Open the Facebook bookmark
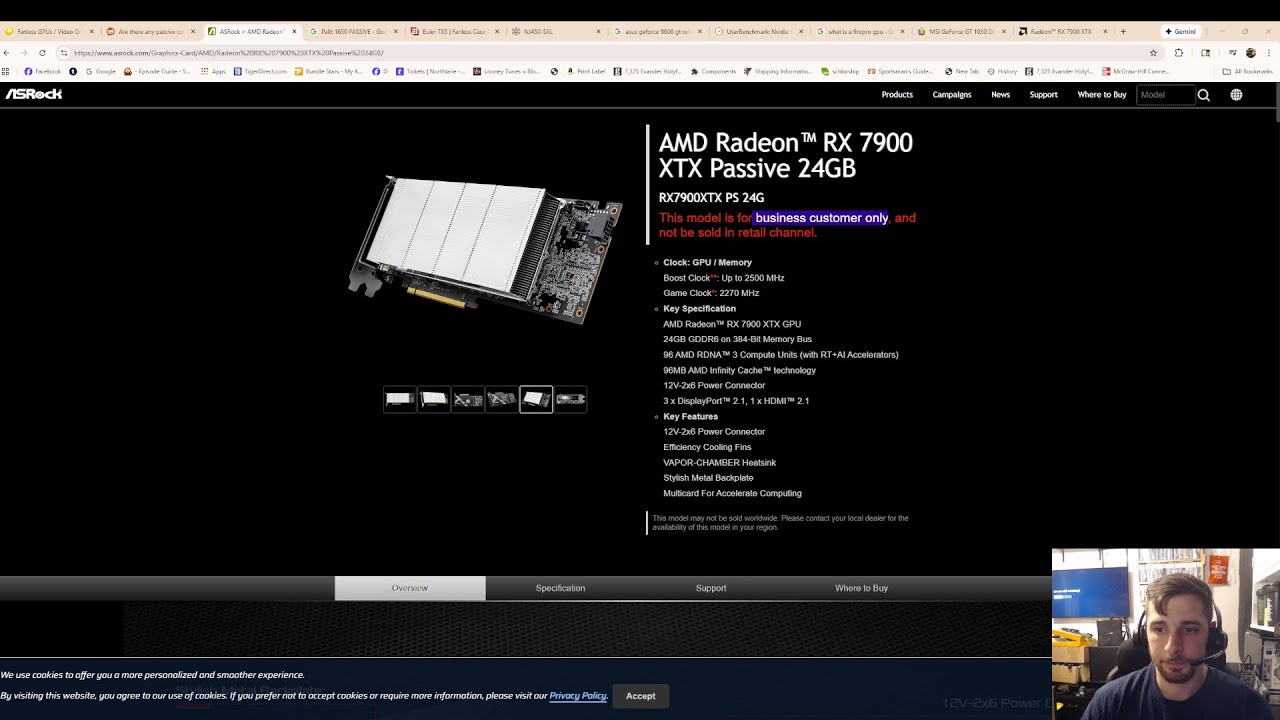 [42, 71]
